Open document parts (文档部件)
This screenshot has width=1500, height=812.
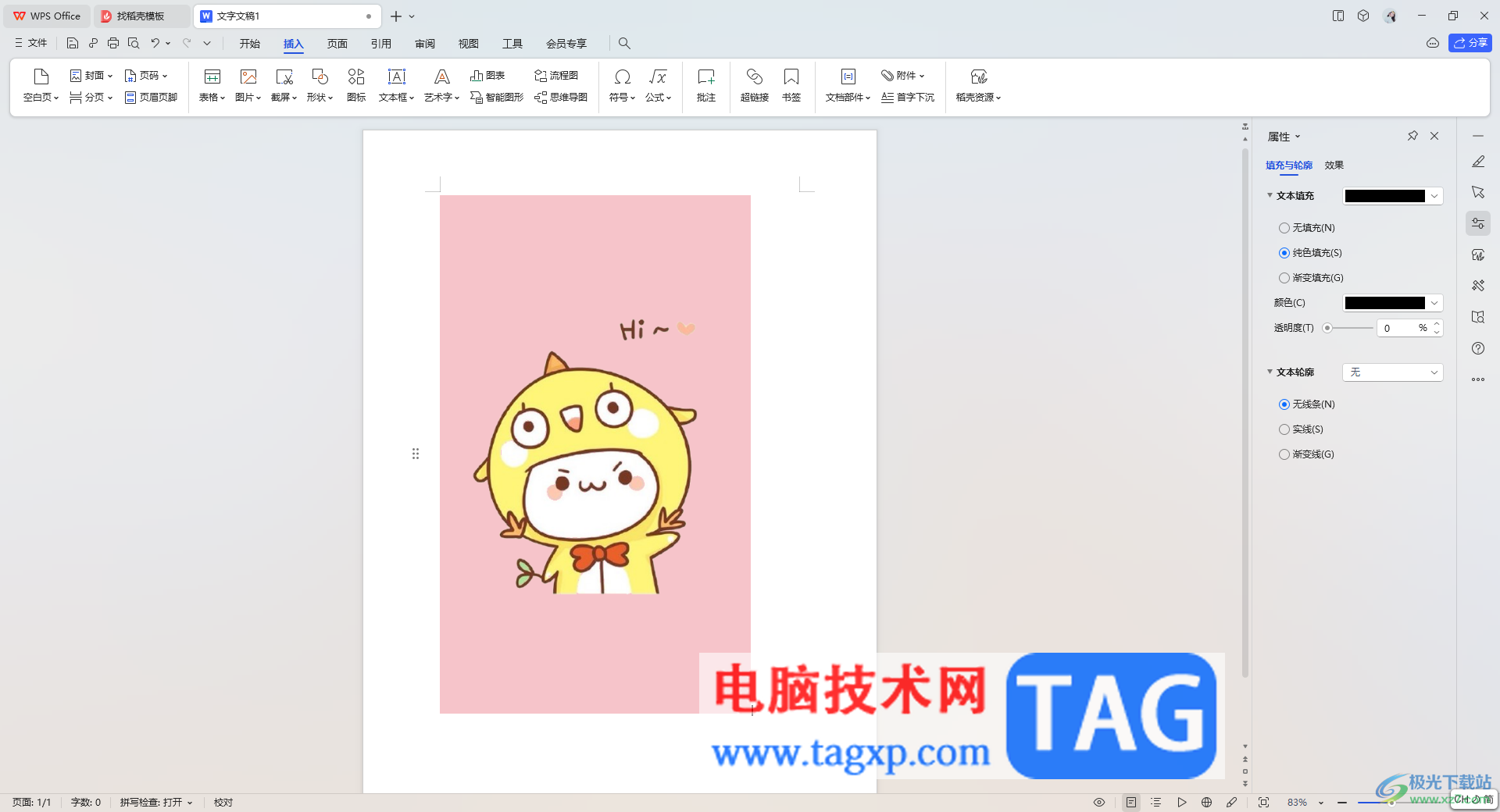coord(848,86)
